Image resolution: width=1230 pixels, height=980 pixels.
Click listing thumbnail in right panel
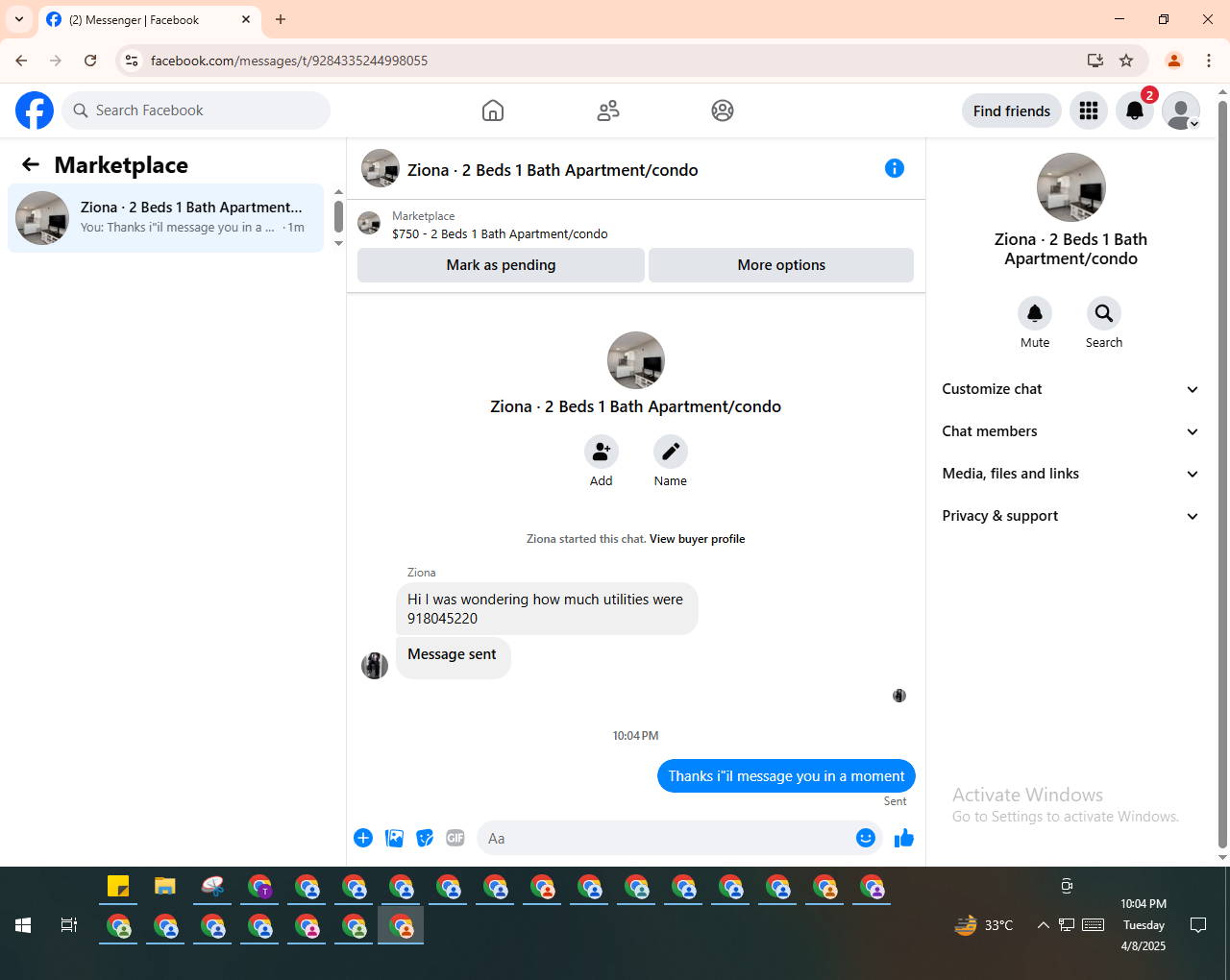point(1071,187)
